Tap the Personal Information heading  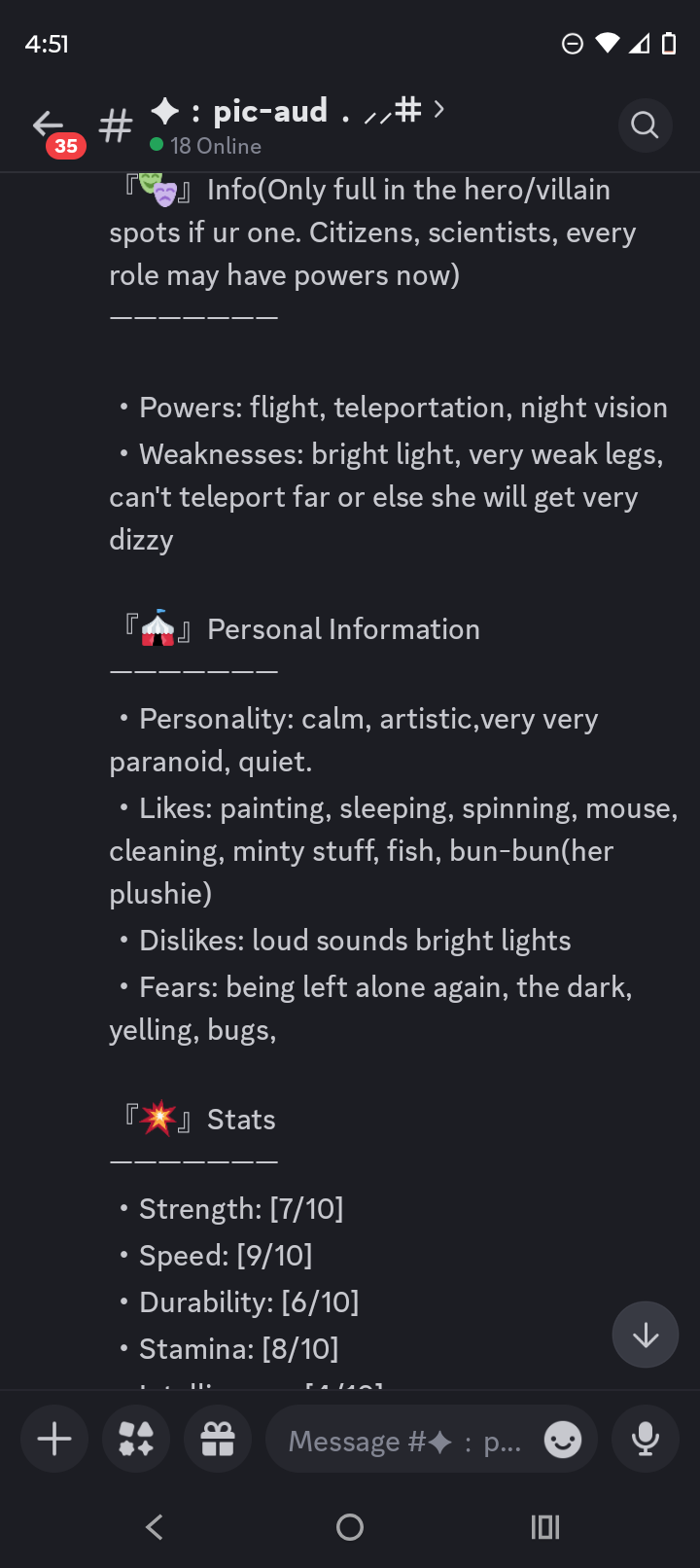coord(343,629)
